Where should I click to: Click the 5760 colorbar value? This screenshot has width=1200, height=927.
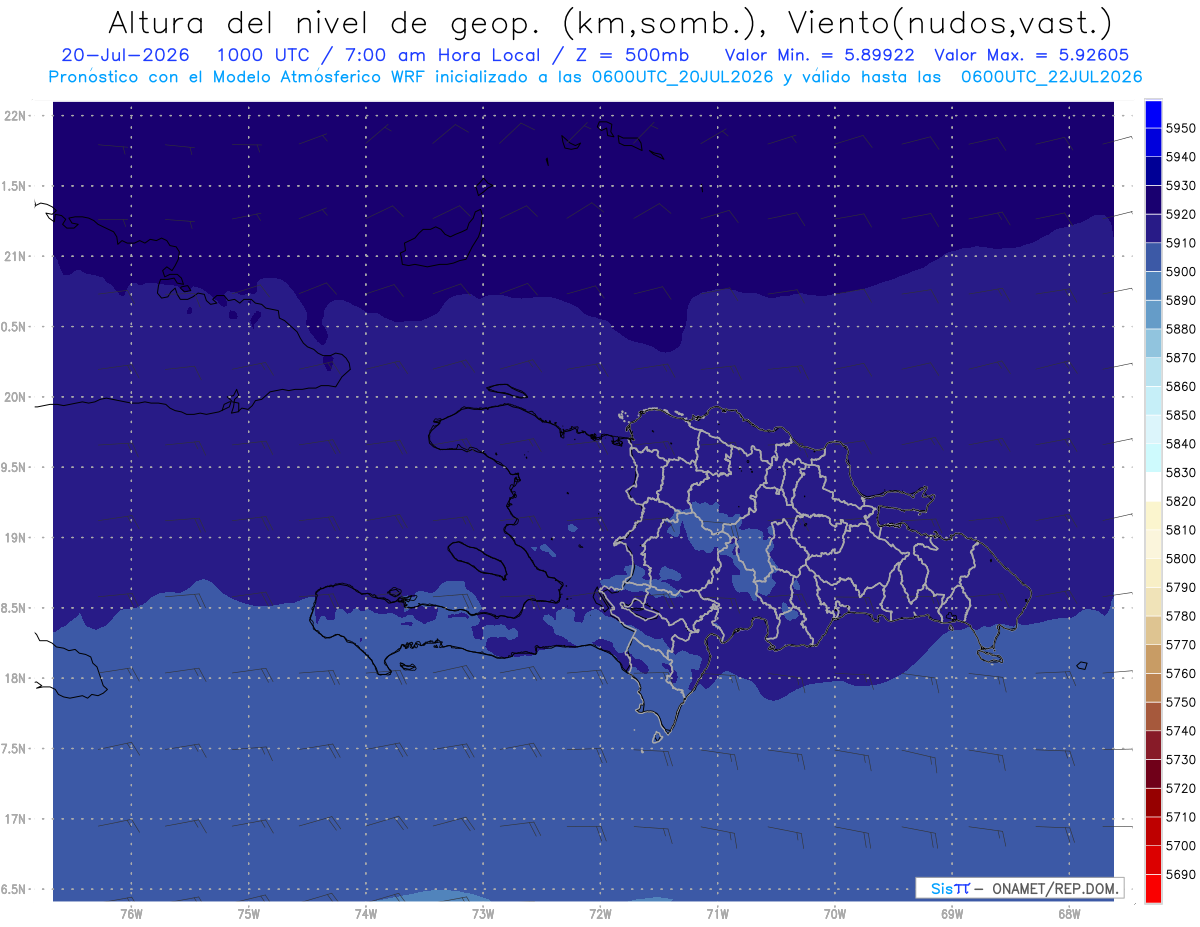click(x=1180, y=674)
